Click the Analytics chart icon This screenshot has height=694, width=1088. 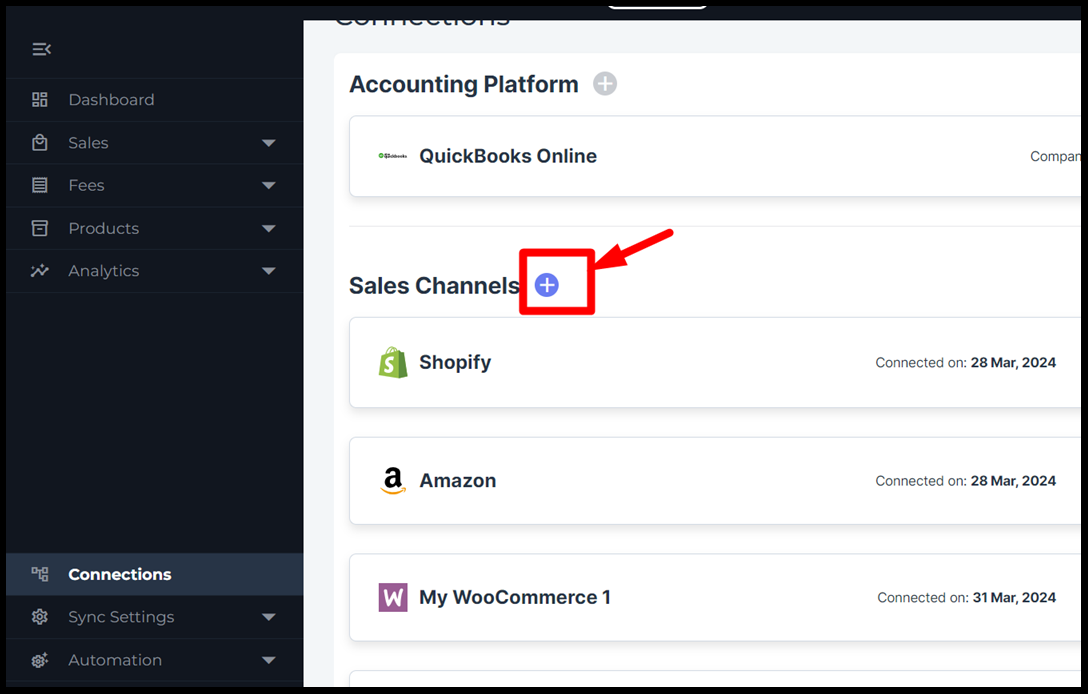(40, 271)
